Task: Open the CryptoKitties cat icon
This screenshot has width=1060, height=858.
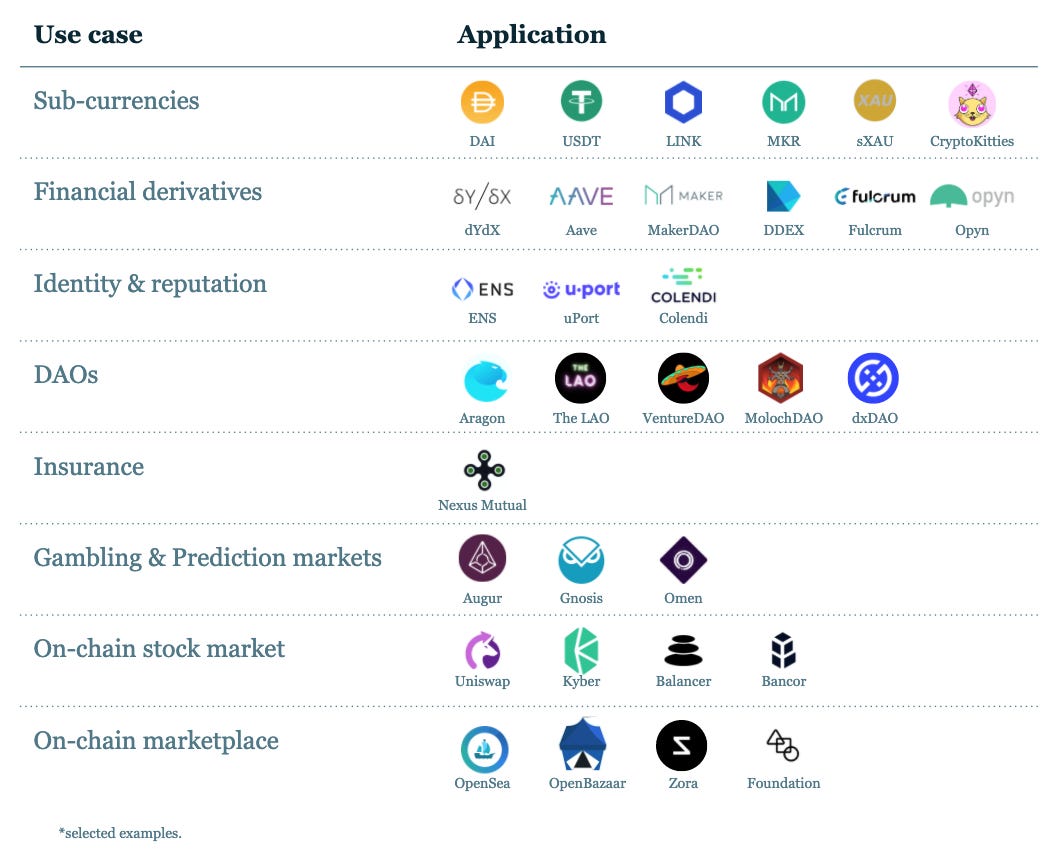Action: coord(971,104)
